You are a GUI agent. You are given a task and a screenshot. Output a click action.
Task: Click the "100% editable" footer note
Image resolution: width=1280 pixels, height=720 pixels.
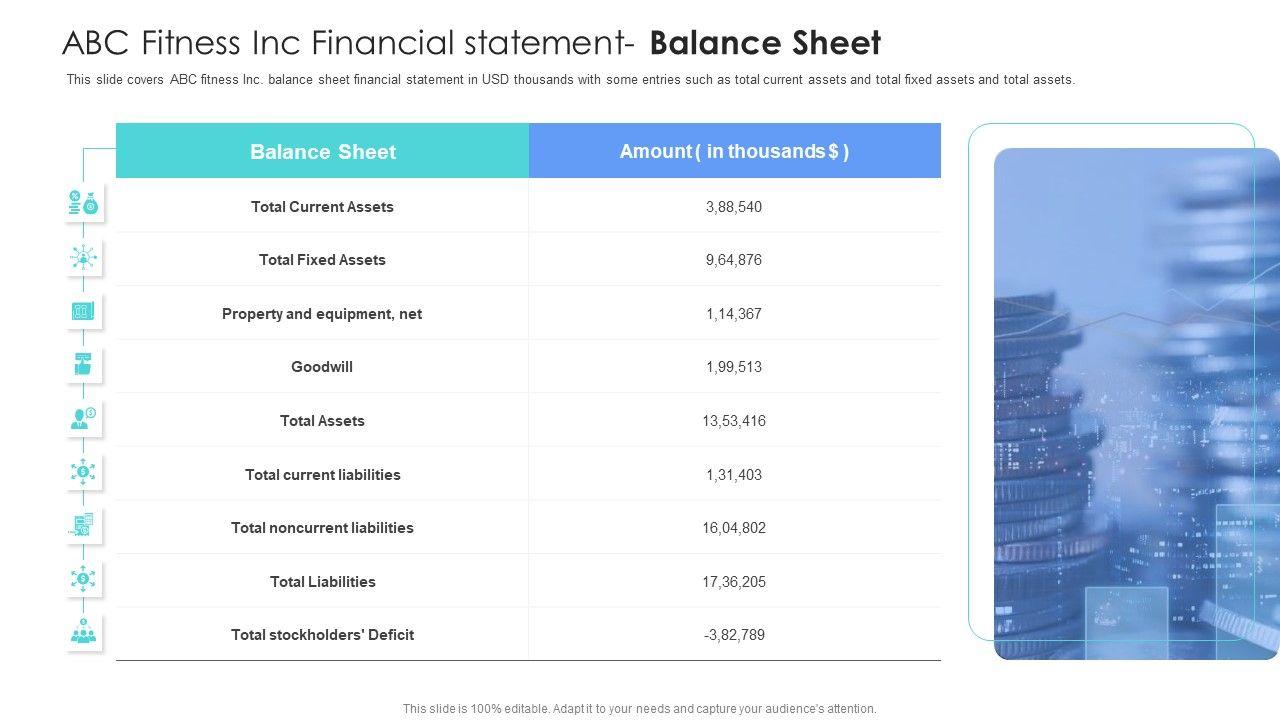tap(639, 709)
